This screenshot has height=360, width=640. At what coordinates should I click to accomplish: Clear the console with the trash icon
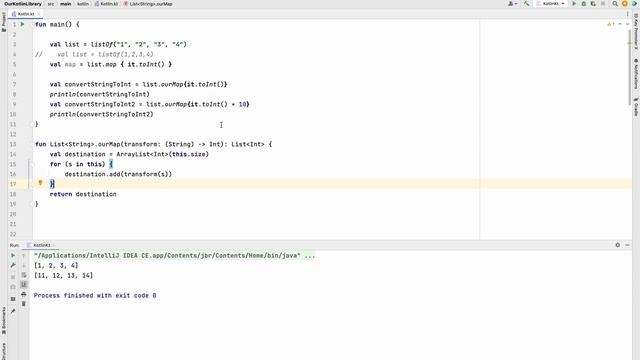tap(24, 304)
